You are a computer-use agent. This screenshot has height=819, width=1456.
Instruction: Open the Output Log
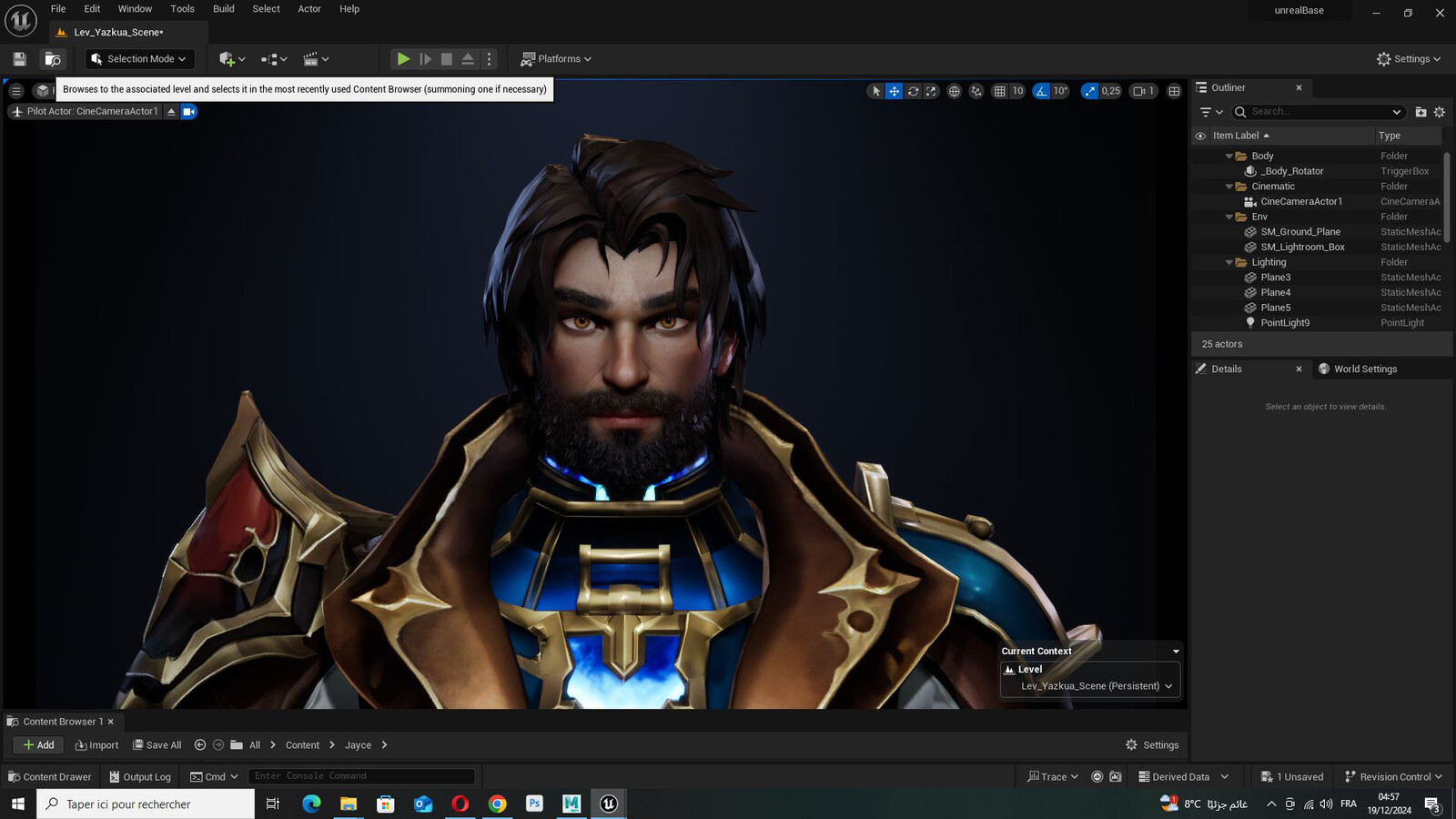pyautogui.click(x=140, y=777)
